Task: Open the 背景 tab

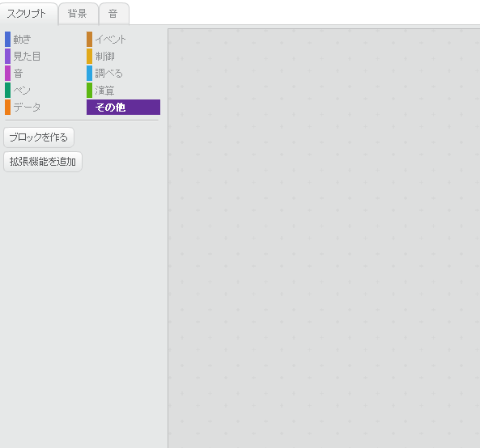Action: coord(78,14)
